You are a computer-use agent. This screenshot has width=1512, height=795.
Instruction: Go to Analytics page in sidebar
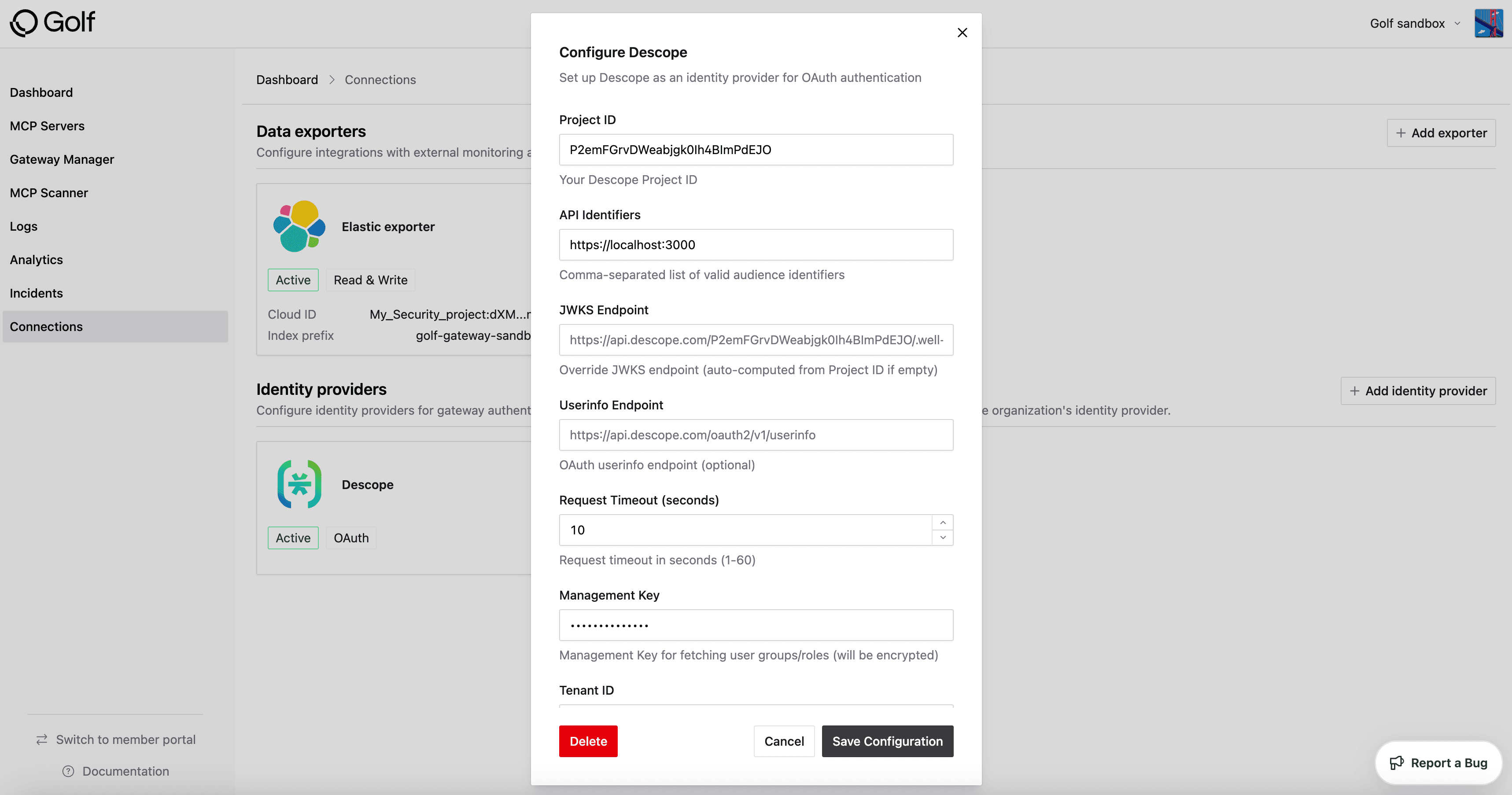pos(37,259)
